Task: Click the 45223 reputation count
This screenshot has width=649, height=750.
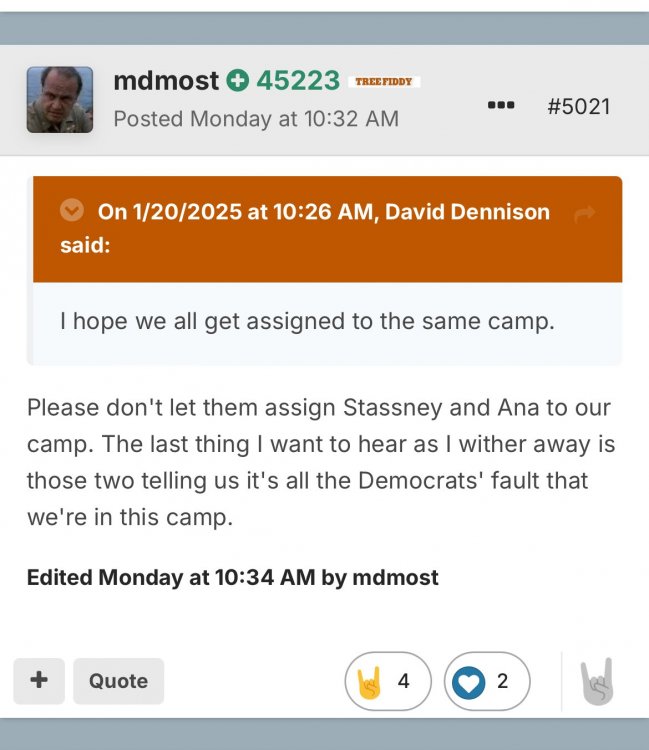Action: 298,81
